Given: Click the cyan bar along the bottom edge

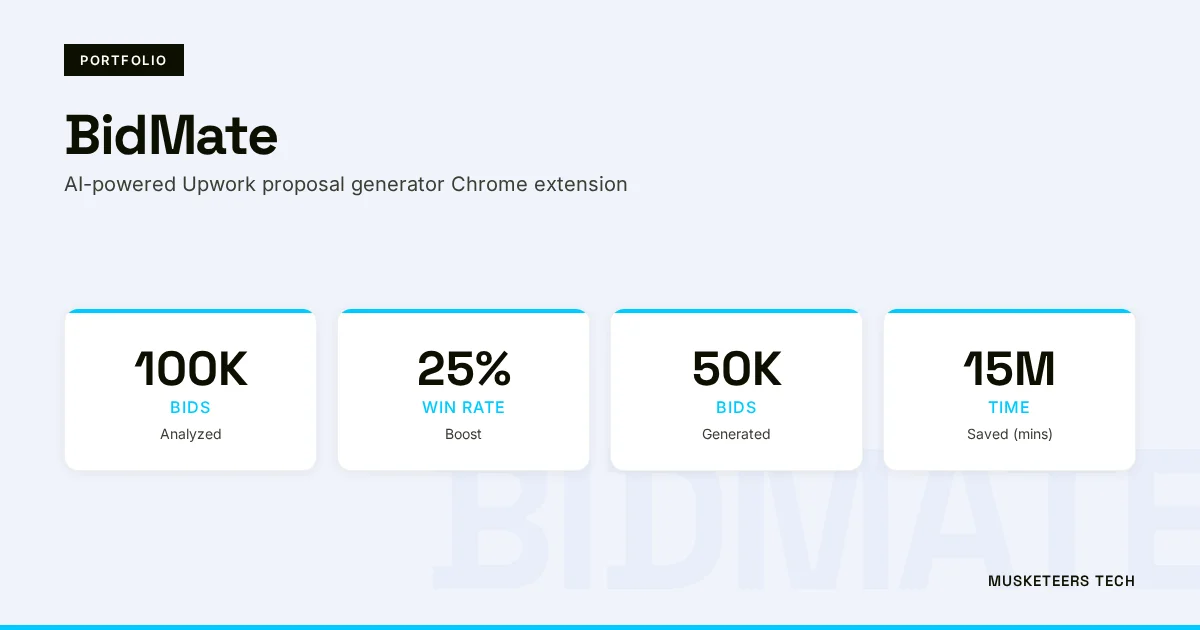Looking at the screenshot, I should [600, 627].
